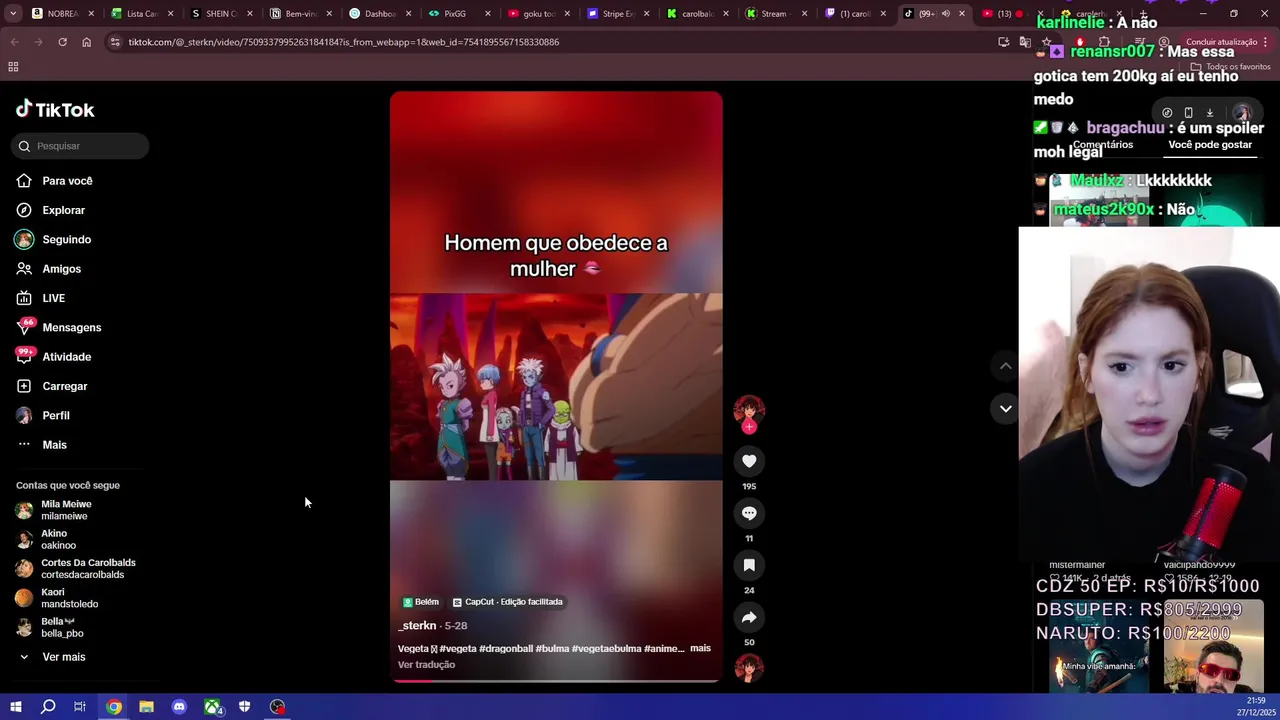This screenshot has height=720, width=1280.
Task: Click Ver tradução under the caption
Action: coord(426,665)
